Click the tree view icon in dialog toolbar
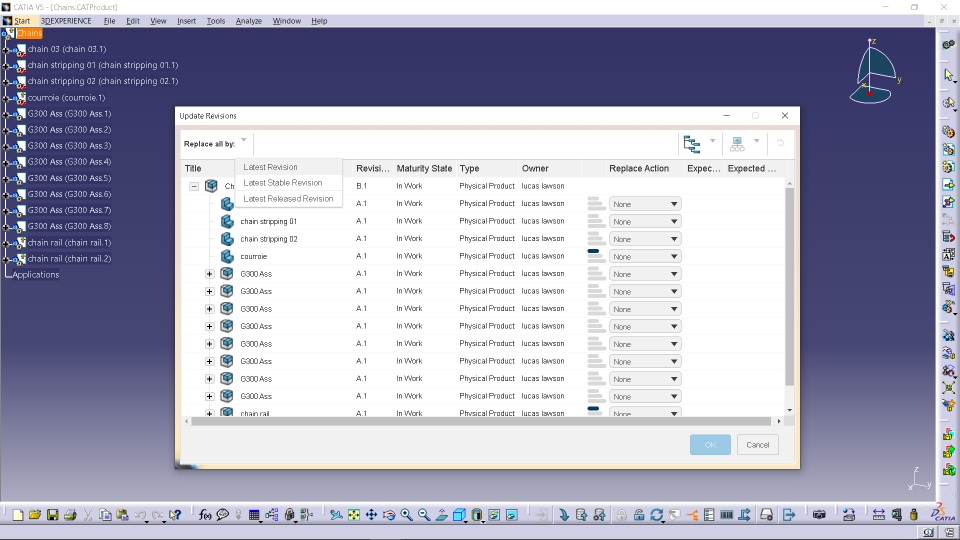 692,144
